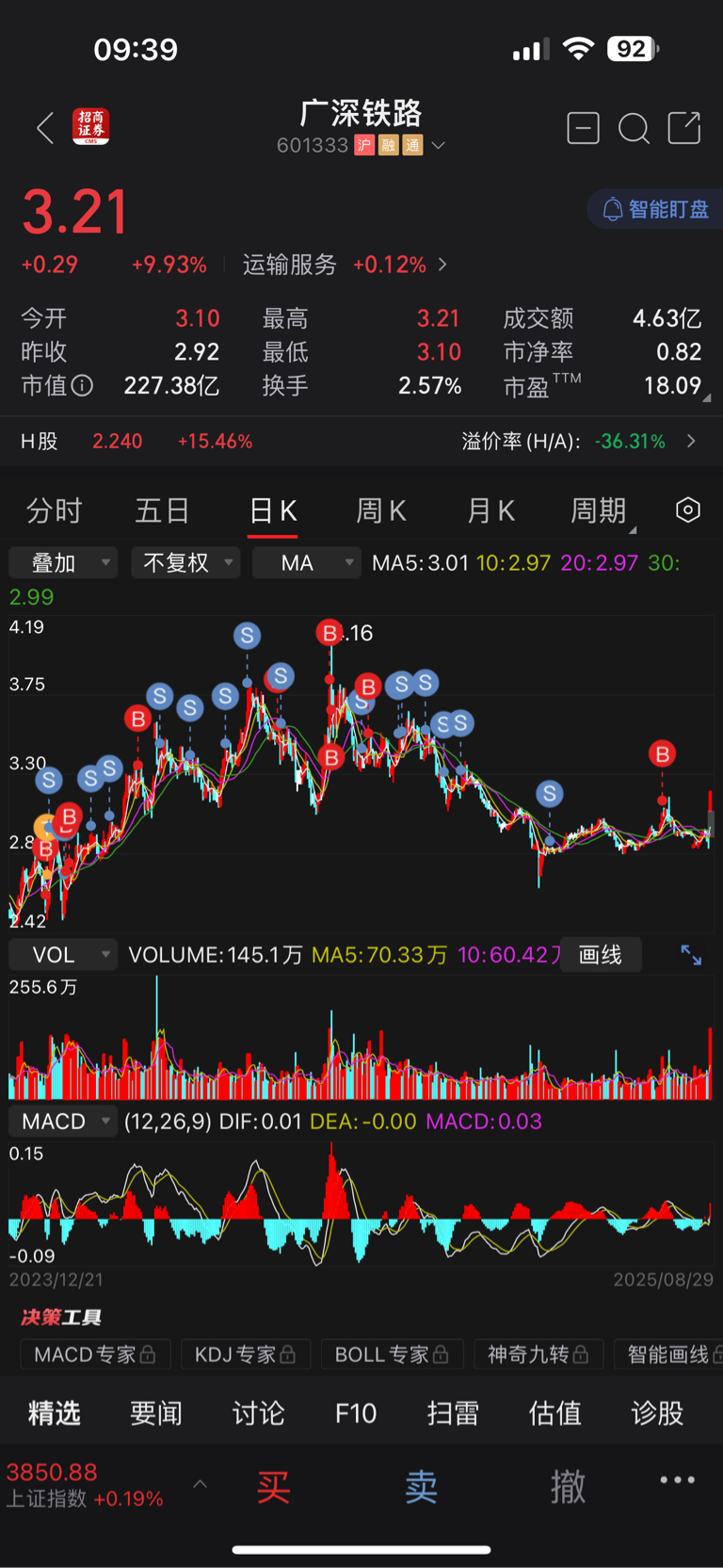Screen dimensions: 723x1568
Task: Tap the 市值 info circle icon
Action: coord(83,385)
